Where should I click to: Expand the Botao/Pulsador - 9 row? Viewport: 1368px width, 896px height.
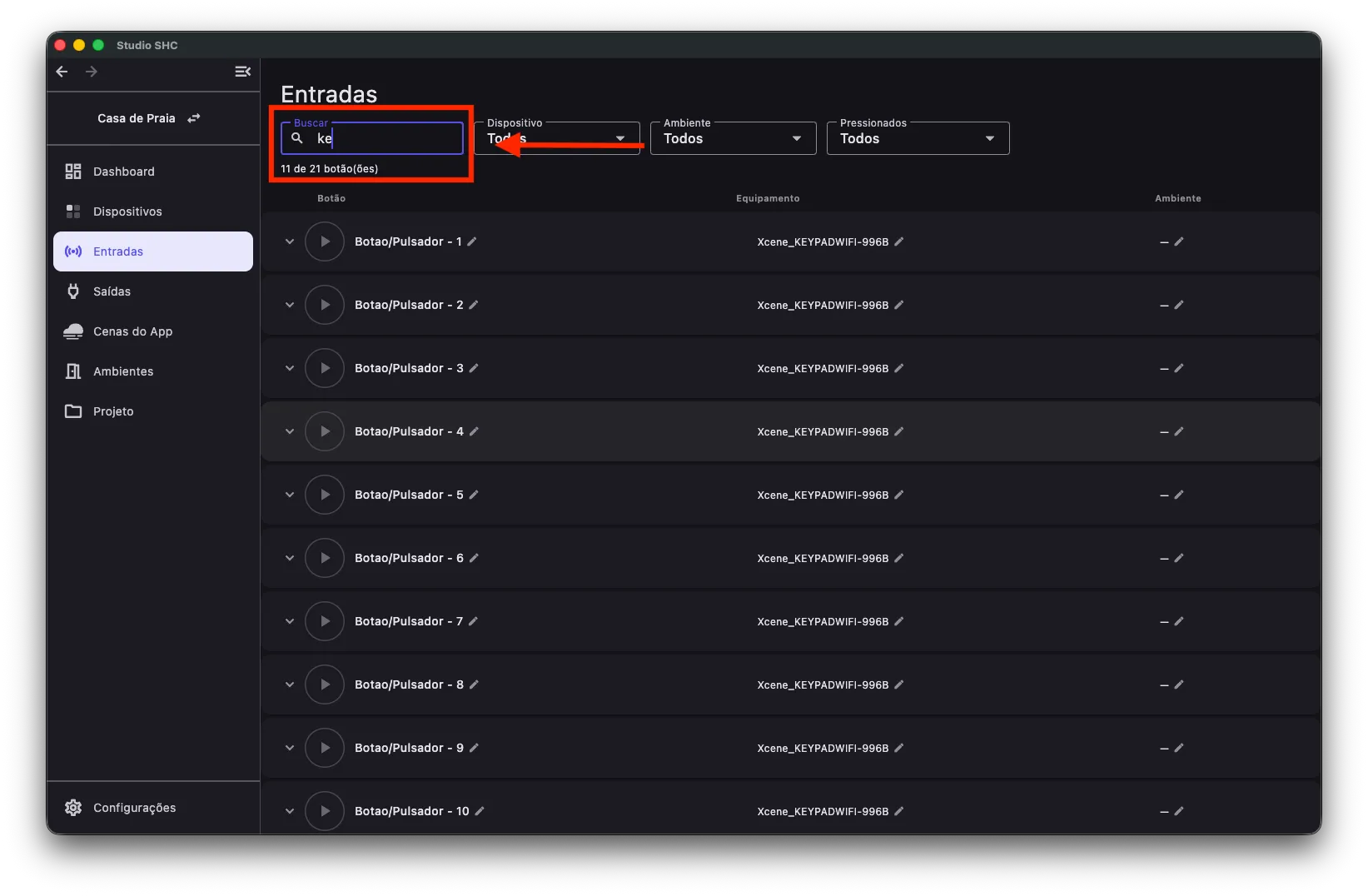pyautogui.click(x=290, y=748)
